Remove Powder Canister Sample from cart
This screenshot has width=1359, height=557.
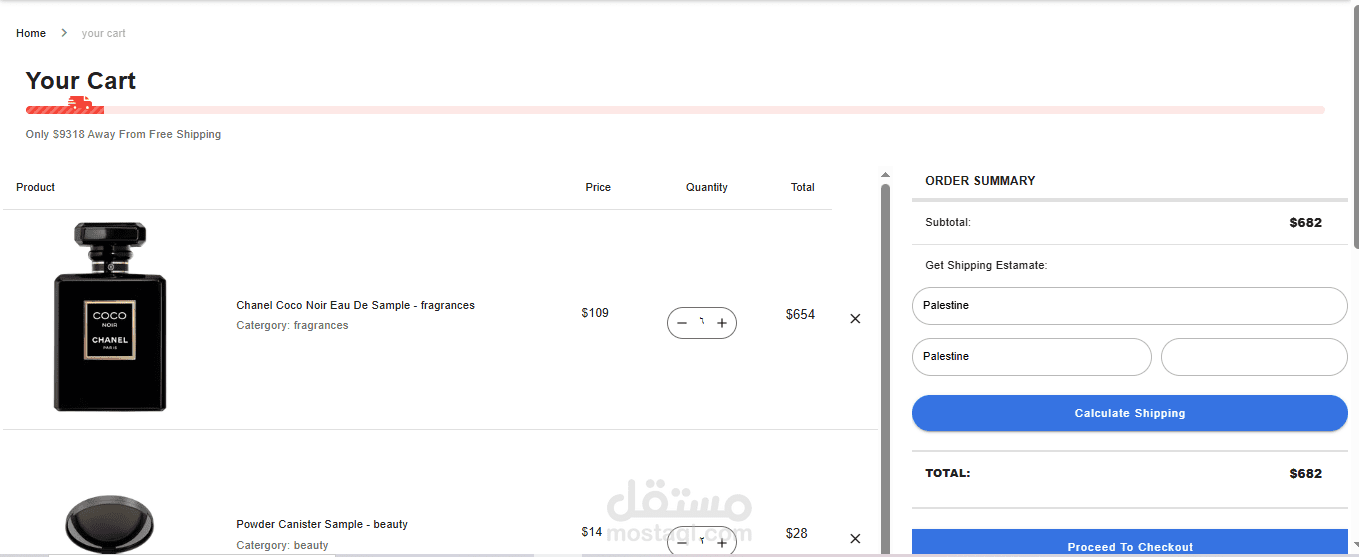pyautogui.click(x=855, y=538)
